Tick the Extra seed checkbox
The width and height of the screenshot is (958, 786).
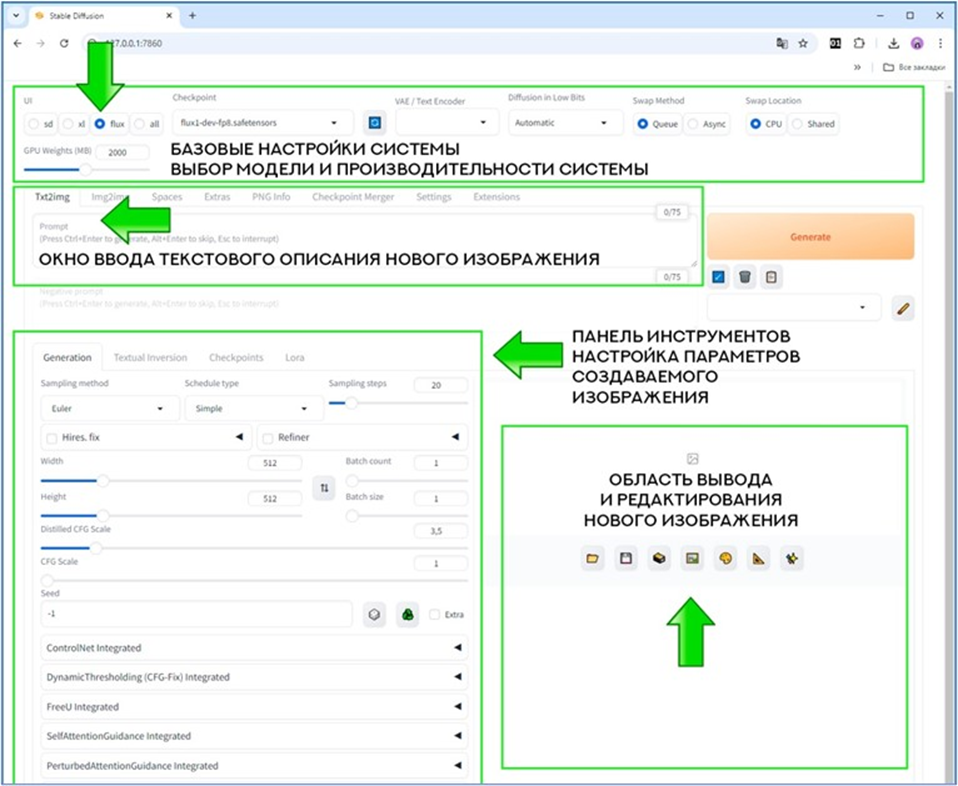click(x=434, y=615)
